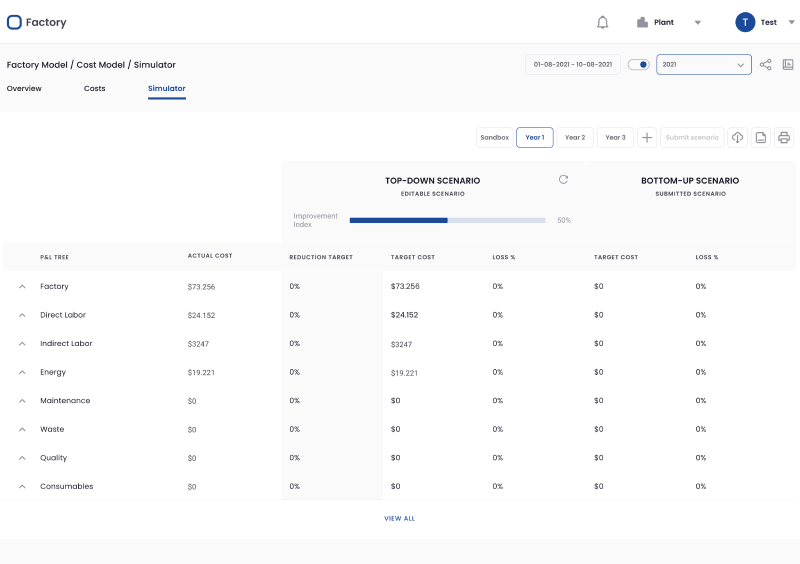Open the notifications bell
Screen dimensions: 800x564
[603, 22]
